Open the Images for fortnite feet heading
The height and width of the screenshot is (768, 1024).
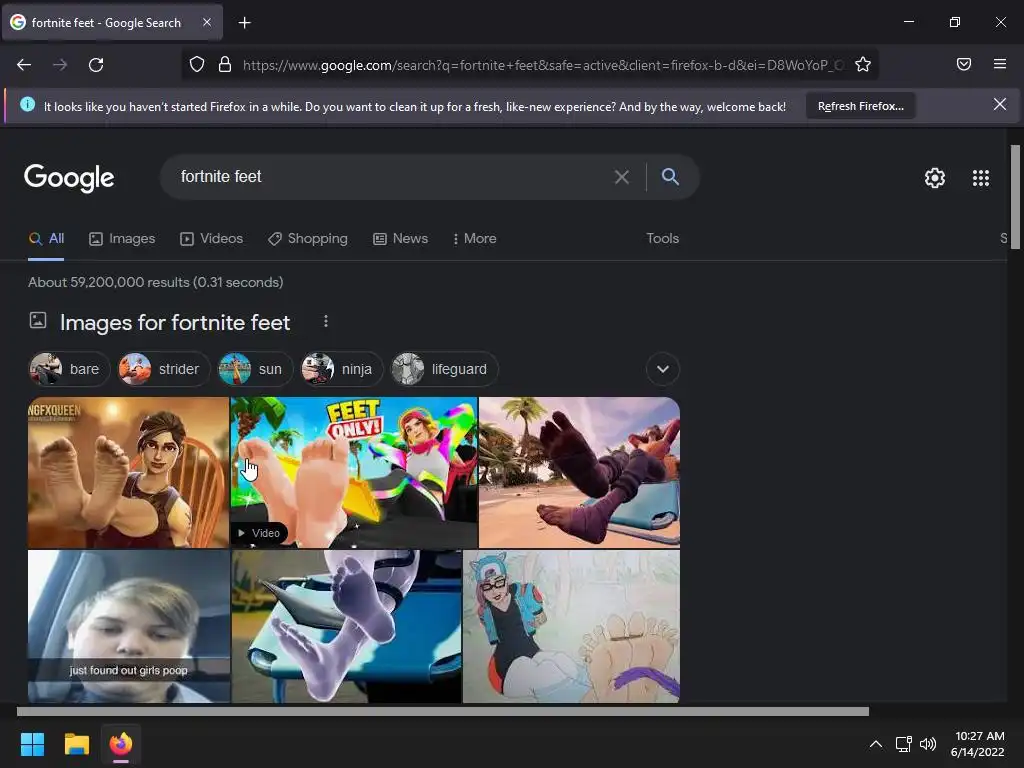tap(174, 323)
